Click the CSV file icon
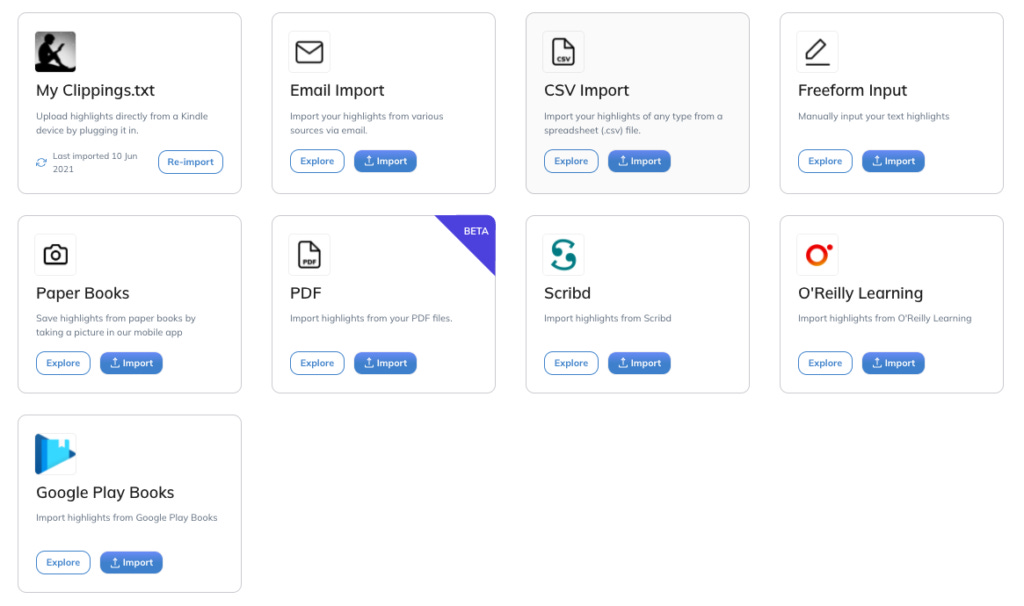 coord(563,52)
